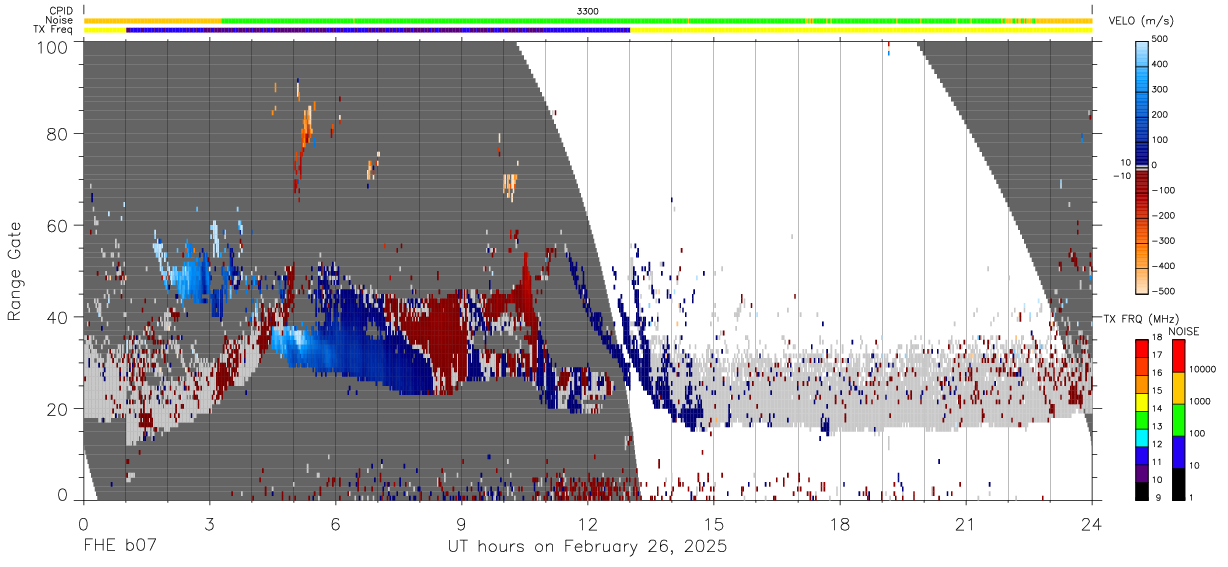This screenshot has width=1228, height=567.
Task: Select red 17-18 MHz swatch in TX FRQ legend
Action: pos(1141,349)
